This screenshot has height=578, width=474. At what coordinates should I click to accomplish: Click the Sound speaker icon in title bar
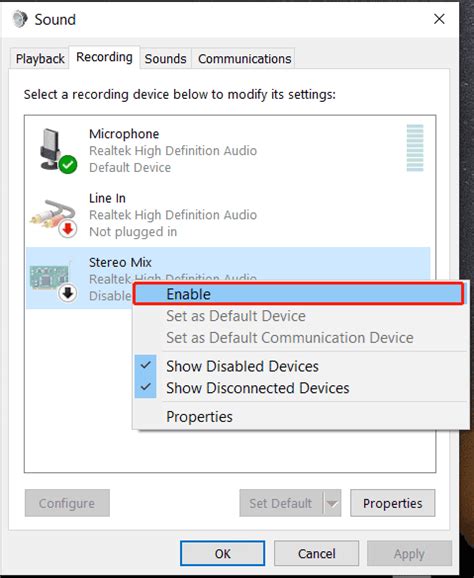point(20,19)
